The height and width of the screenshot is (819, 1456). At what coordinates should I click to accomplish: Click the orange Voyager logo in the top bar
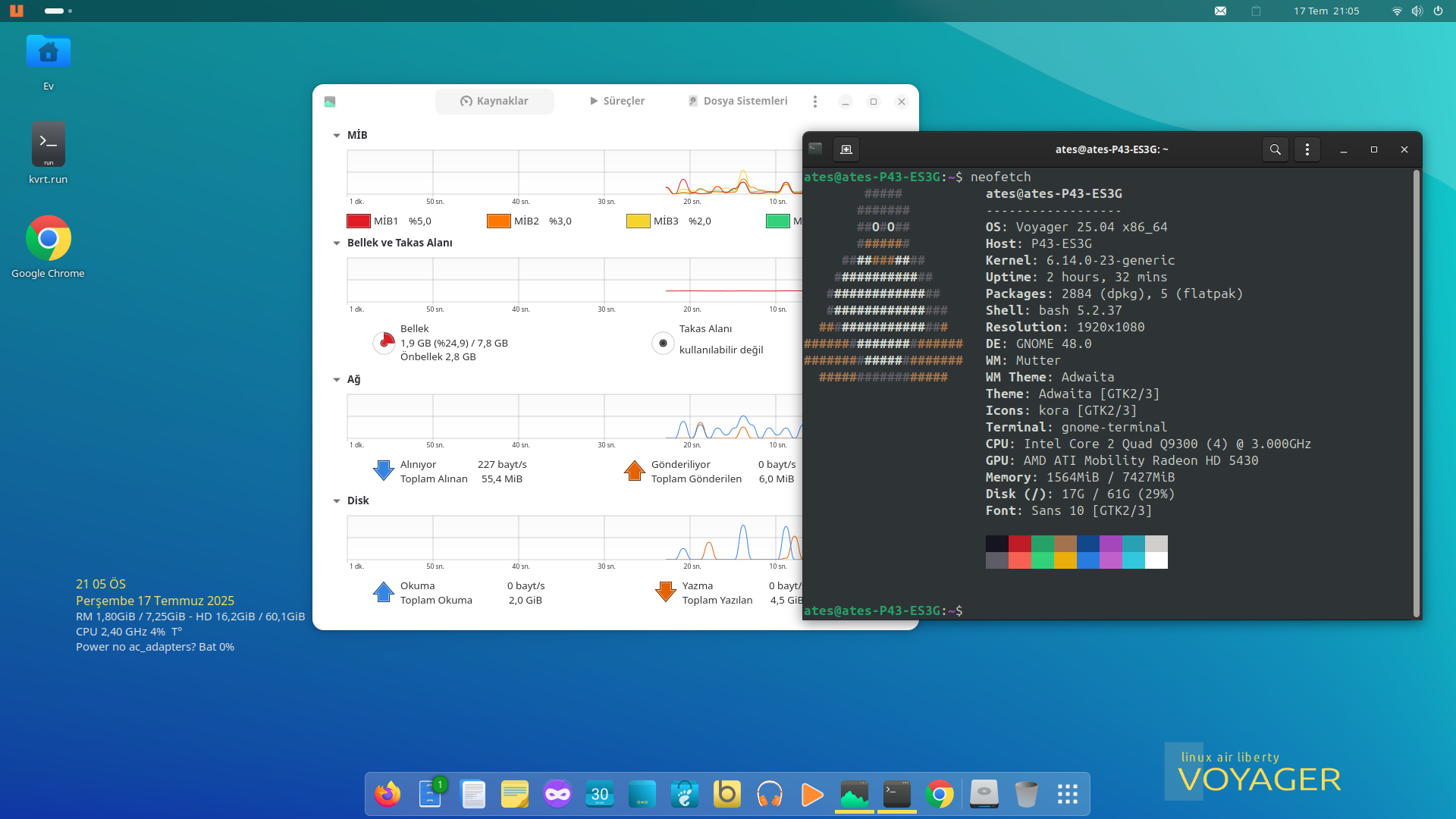point(17,11)
